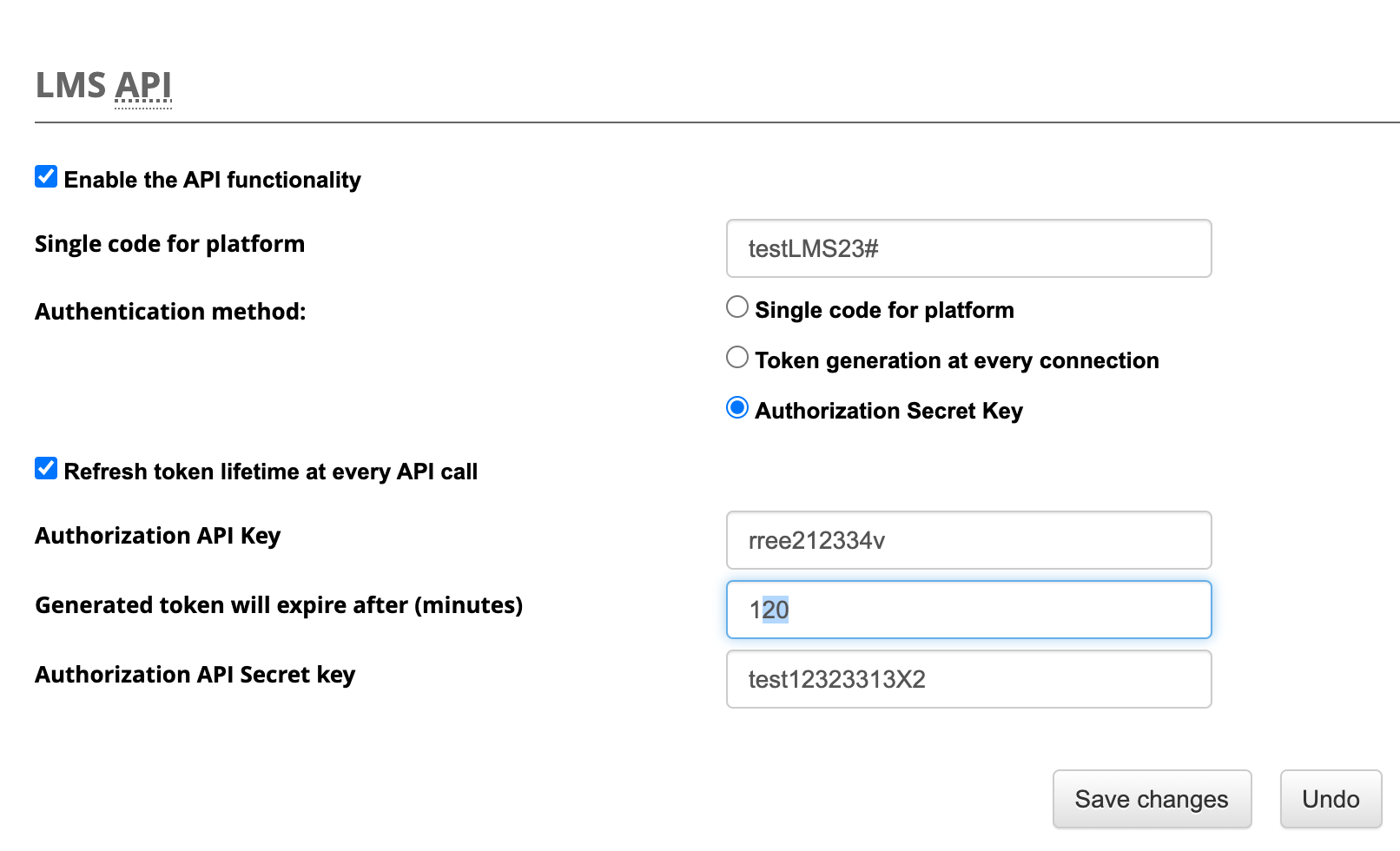The image size is (1400, 851).
Task: Toggle Refresh token lifetime checkbox
Action: [x=46, y=469]
